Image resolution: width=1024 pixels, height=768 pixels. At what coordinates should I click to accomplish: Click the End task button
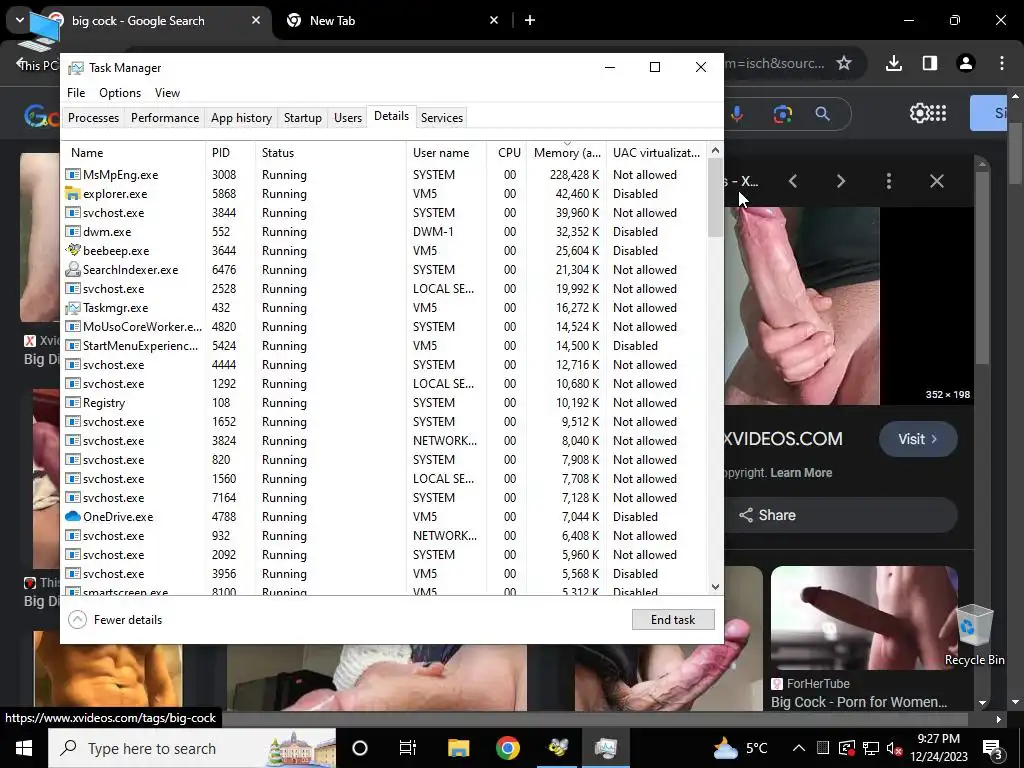coord(673,620)
